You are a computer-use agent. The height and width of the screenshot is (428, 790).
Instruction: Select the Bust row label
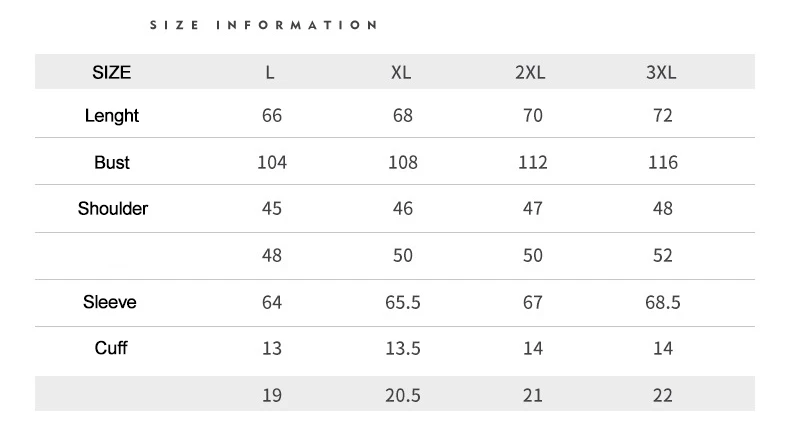click(x=112, y=162)
